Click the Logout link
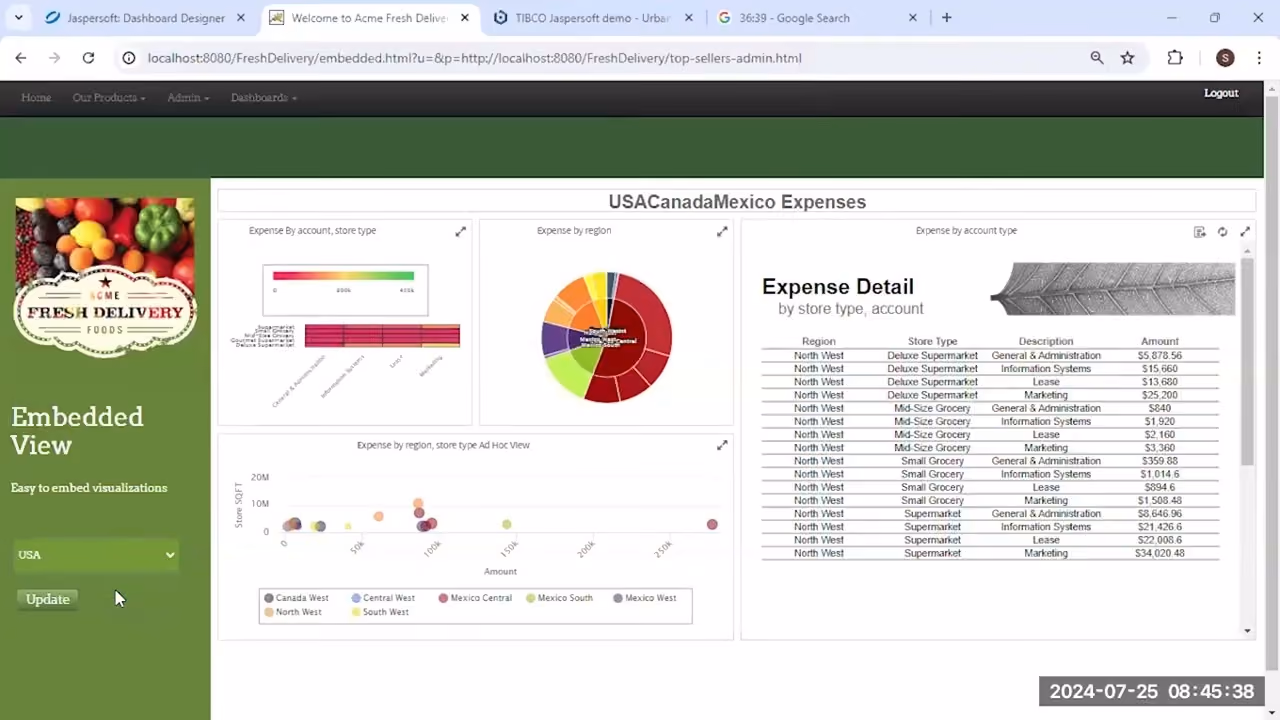The width and height of the screenshot is (1280, 720). tap(1221, 93)
